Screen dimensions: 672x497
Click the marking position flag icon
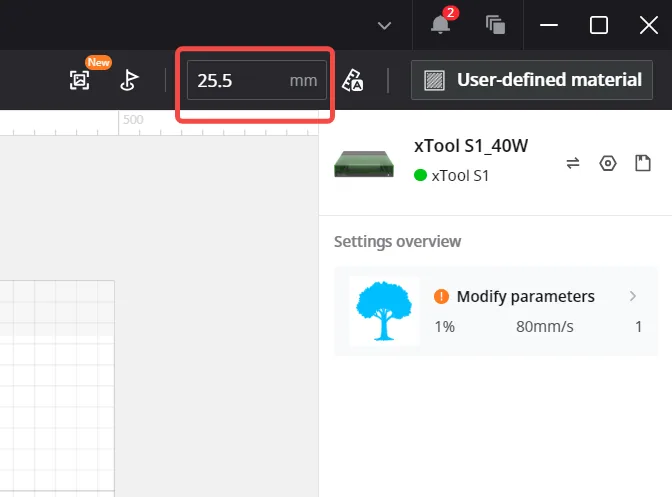click(129, 80)
